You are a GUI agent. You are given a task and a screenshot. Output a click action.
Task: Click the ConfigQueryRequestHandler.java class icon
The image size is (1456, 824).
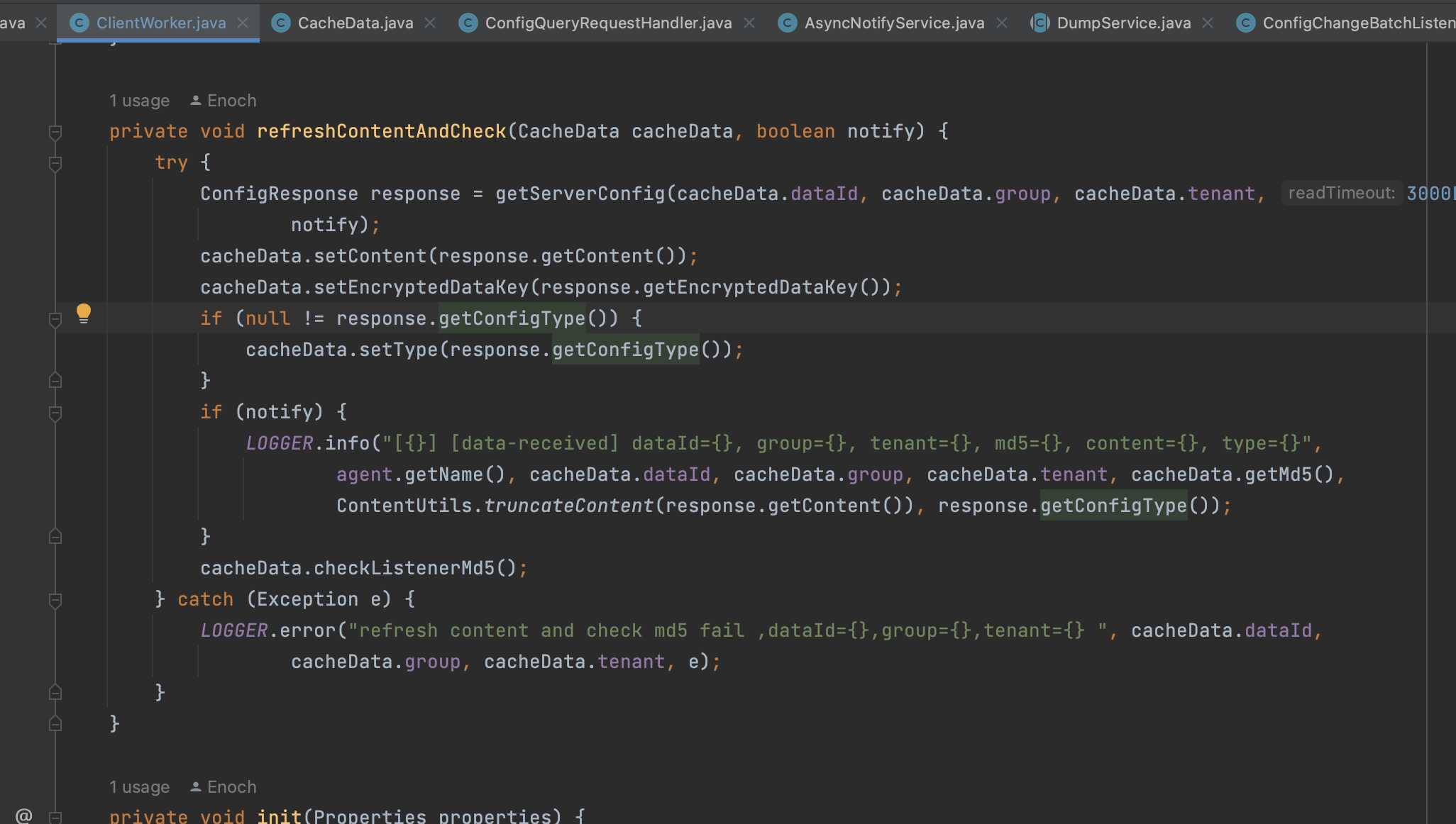[468, 23]
